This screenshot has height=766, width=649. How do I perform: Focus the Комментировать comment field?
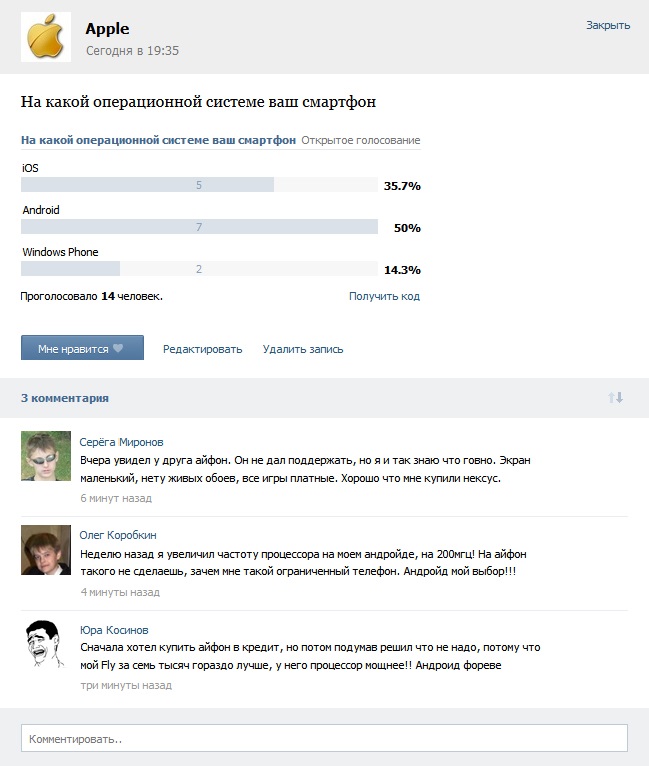[x=324, y=738]
